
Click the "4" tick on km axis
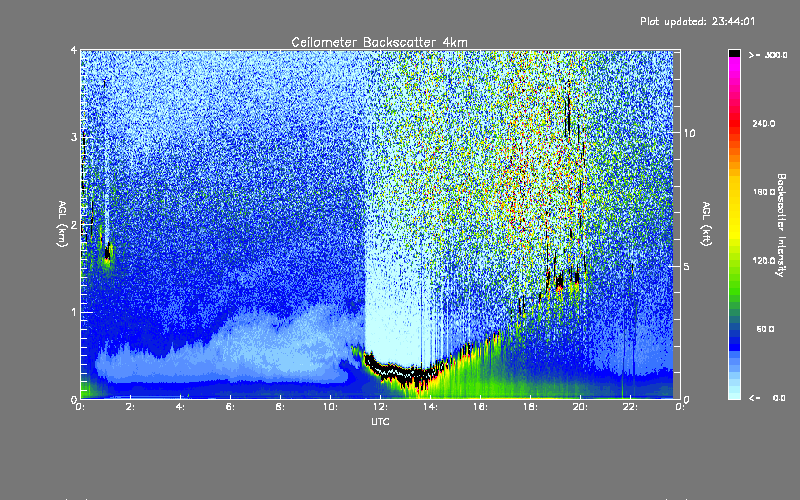click(x=74, y=50)
